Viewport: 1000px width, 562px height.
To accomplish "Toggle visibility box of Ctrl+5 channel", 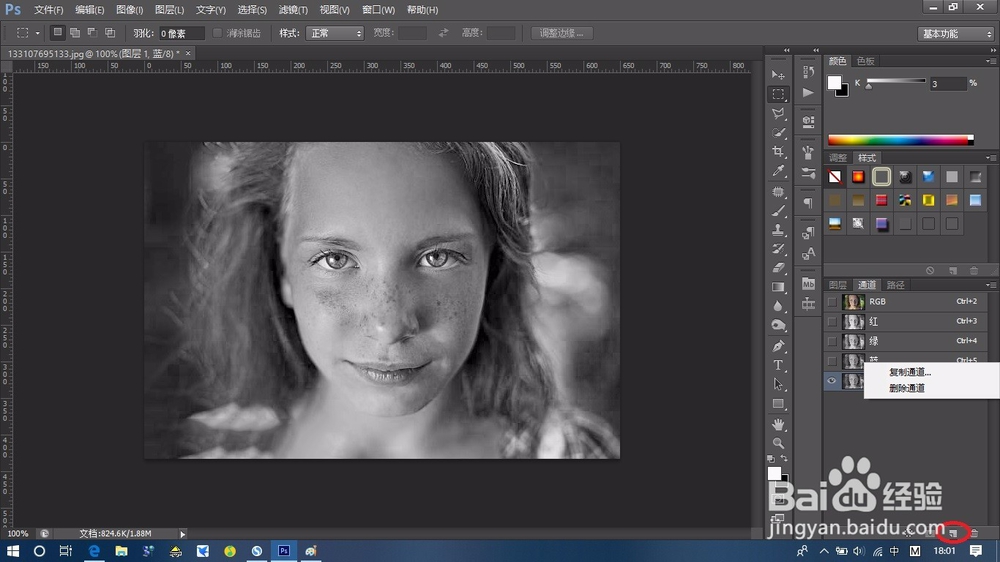I will coord(832,361).
